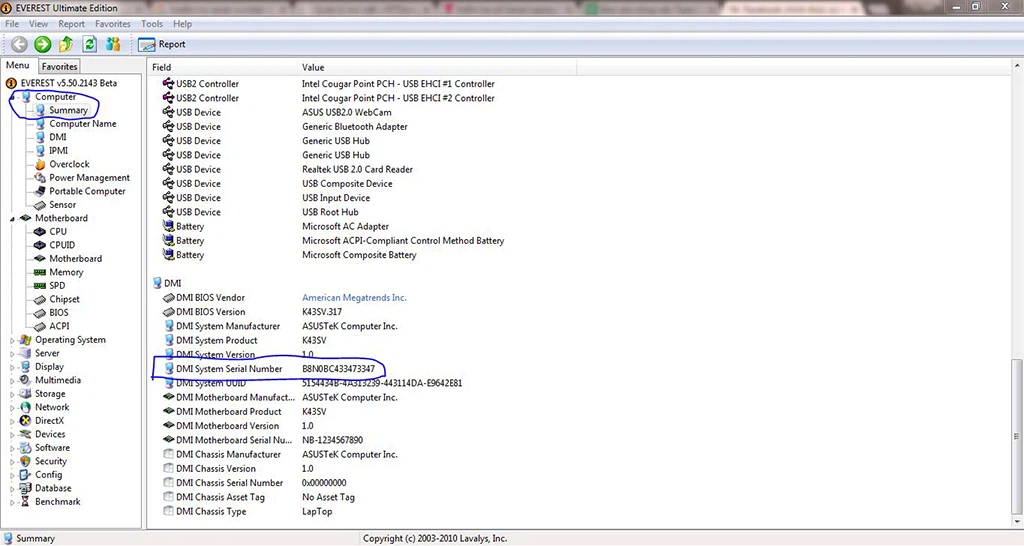Expand the Display tree node

click(12, 367)
